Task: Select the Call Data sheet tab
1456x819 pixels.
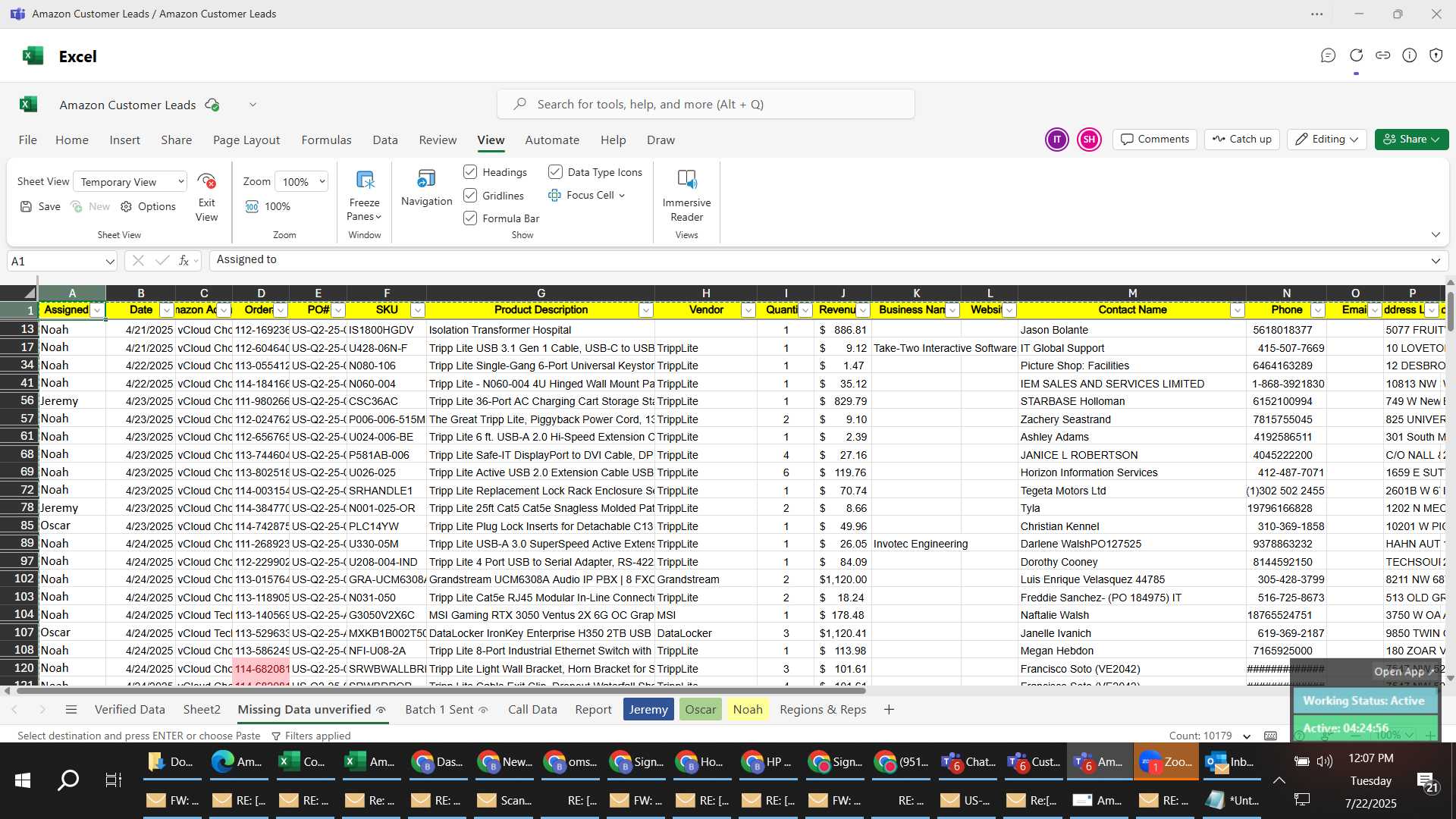Action: (x=532, y=710)
